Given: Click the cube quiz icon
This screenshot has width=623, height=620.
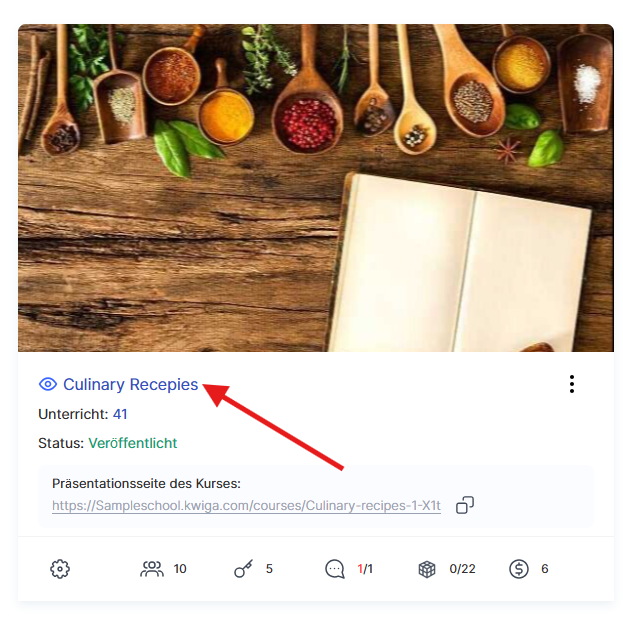Looking at the screenshot, I should pos(427,569).
